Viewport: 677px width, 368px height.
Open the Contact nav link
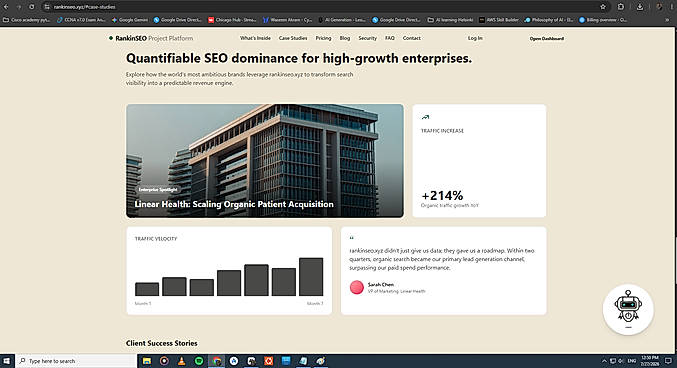(411, 38)
